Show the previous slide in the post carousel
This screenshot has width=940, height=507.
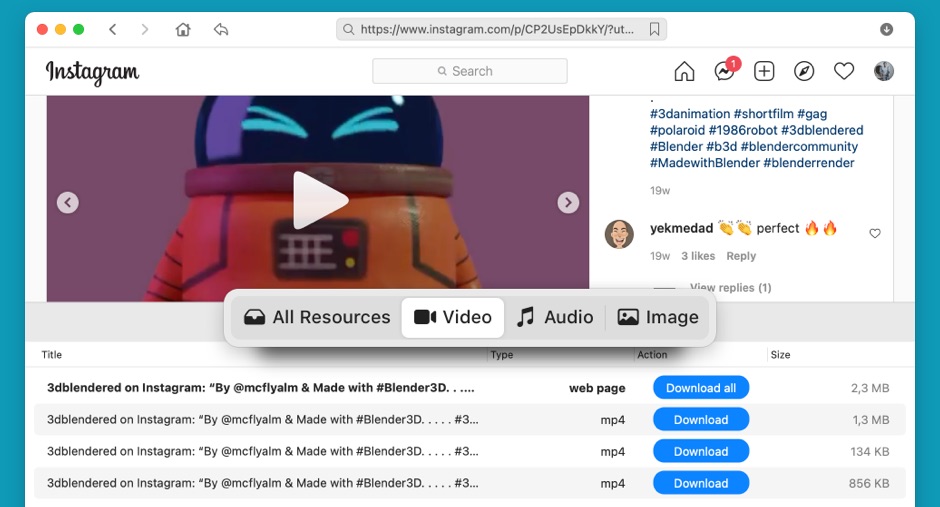tap(68, 203)
